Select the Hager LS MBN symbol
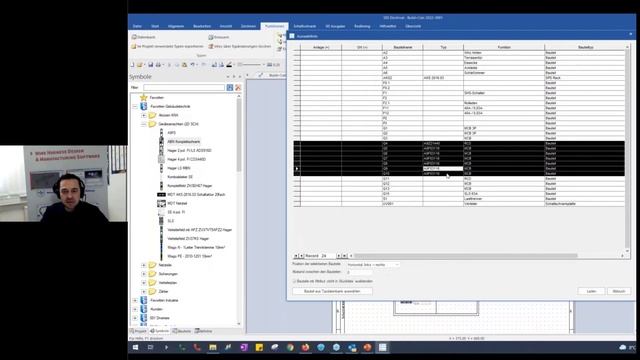Image resolution: width=640 pixels, height=360 pixels. click(x=179, y=168)
